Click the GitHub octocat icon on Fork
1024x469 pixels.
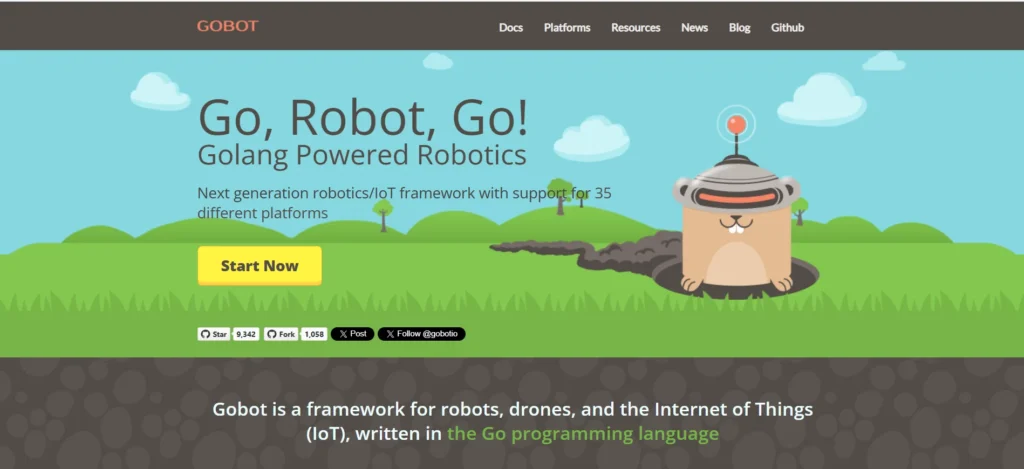click(271, 334)
